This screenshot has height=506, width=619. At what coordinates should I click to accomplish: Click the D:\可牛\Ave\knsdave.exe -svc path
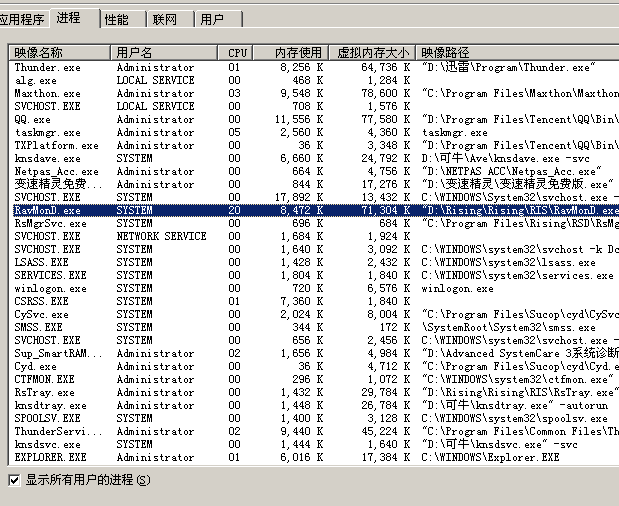(505, 158)
